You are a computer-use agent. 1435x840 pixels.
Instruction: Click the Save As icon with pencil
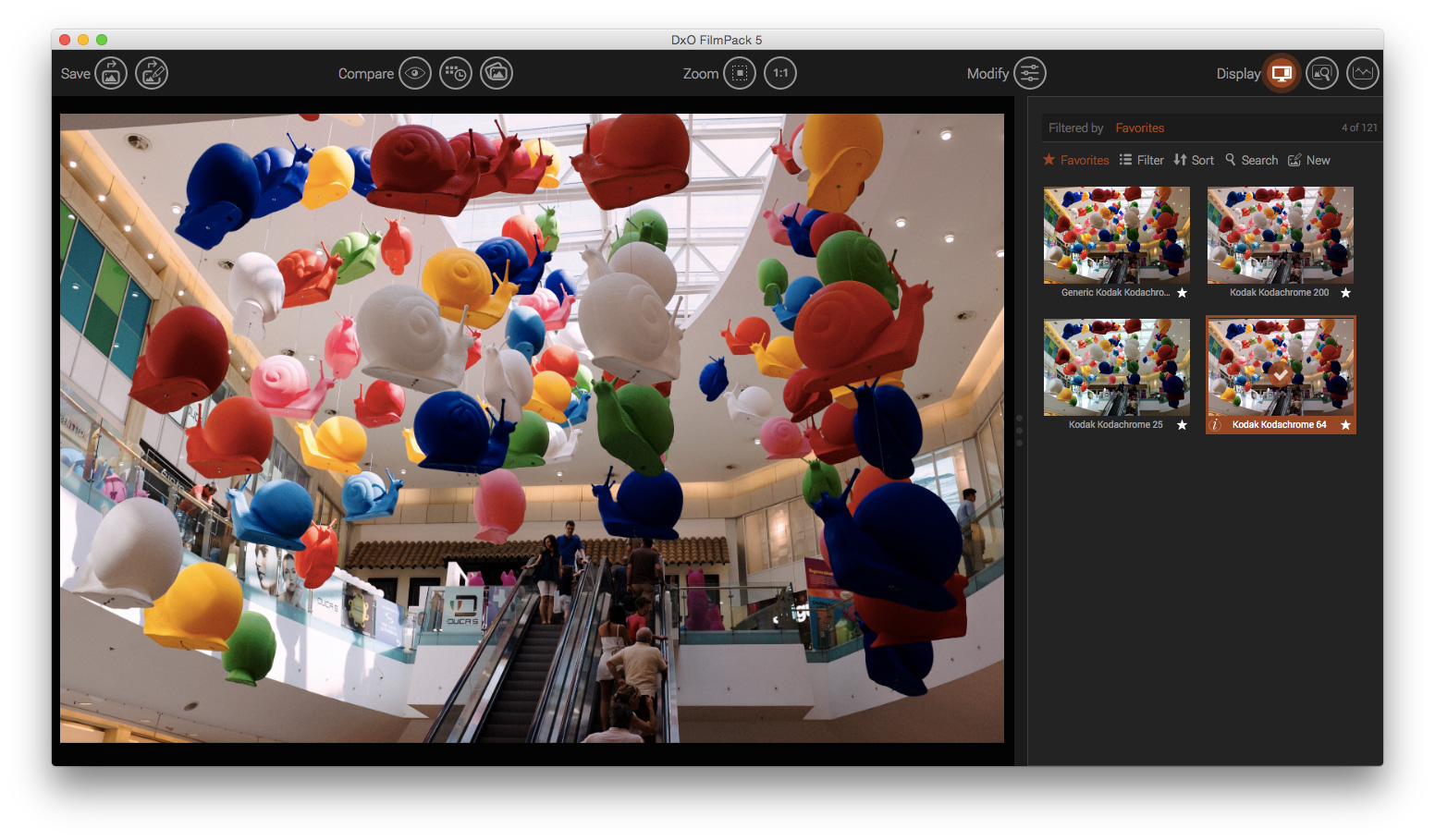152,73
